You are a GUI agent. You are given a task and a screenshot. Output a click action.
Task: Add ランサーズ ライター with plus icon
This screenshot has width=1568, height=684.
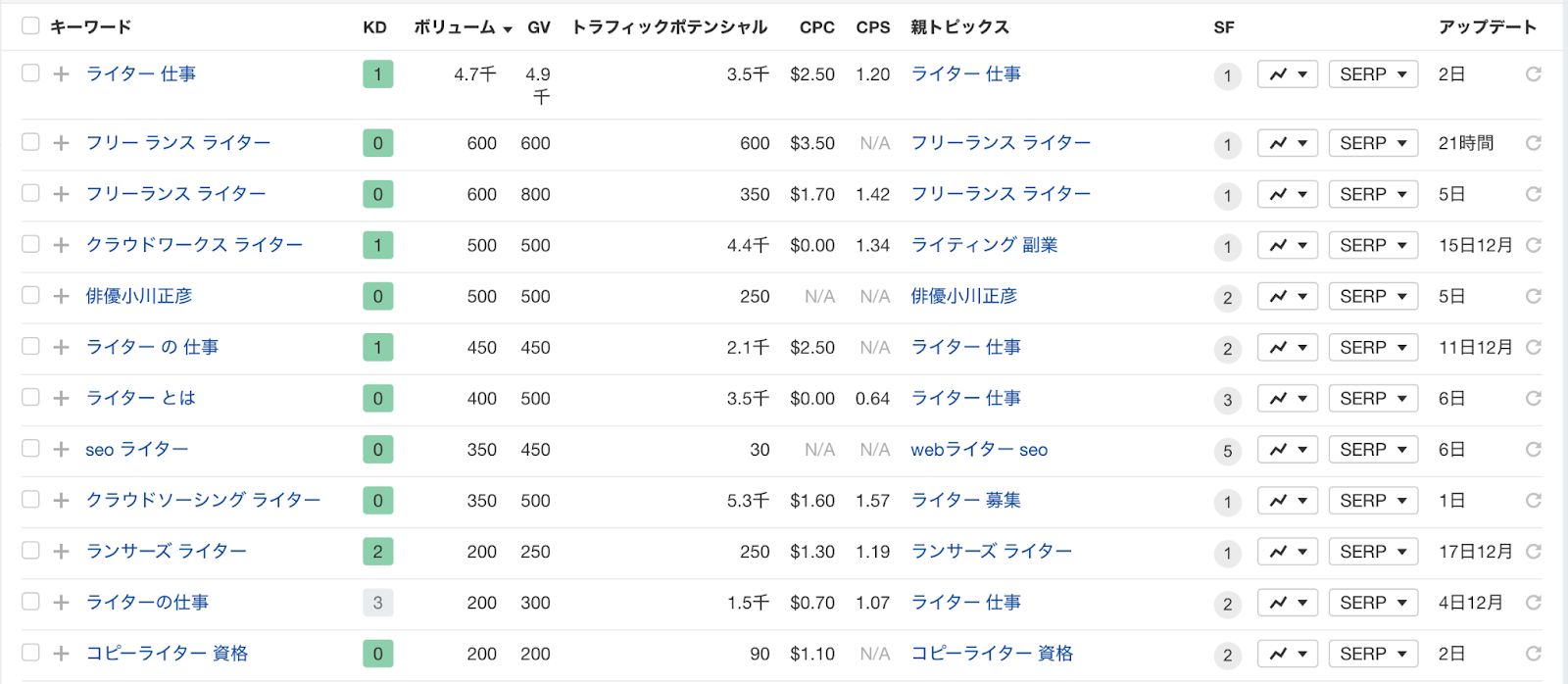pos(61,552)
